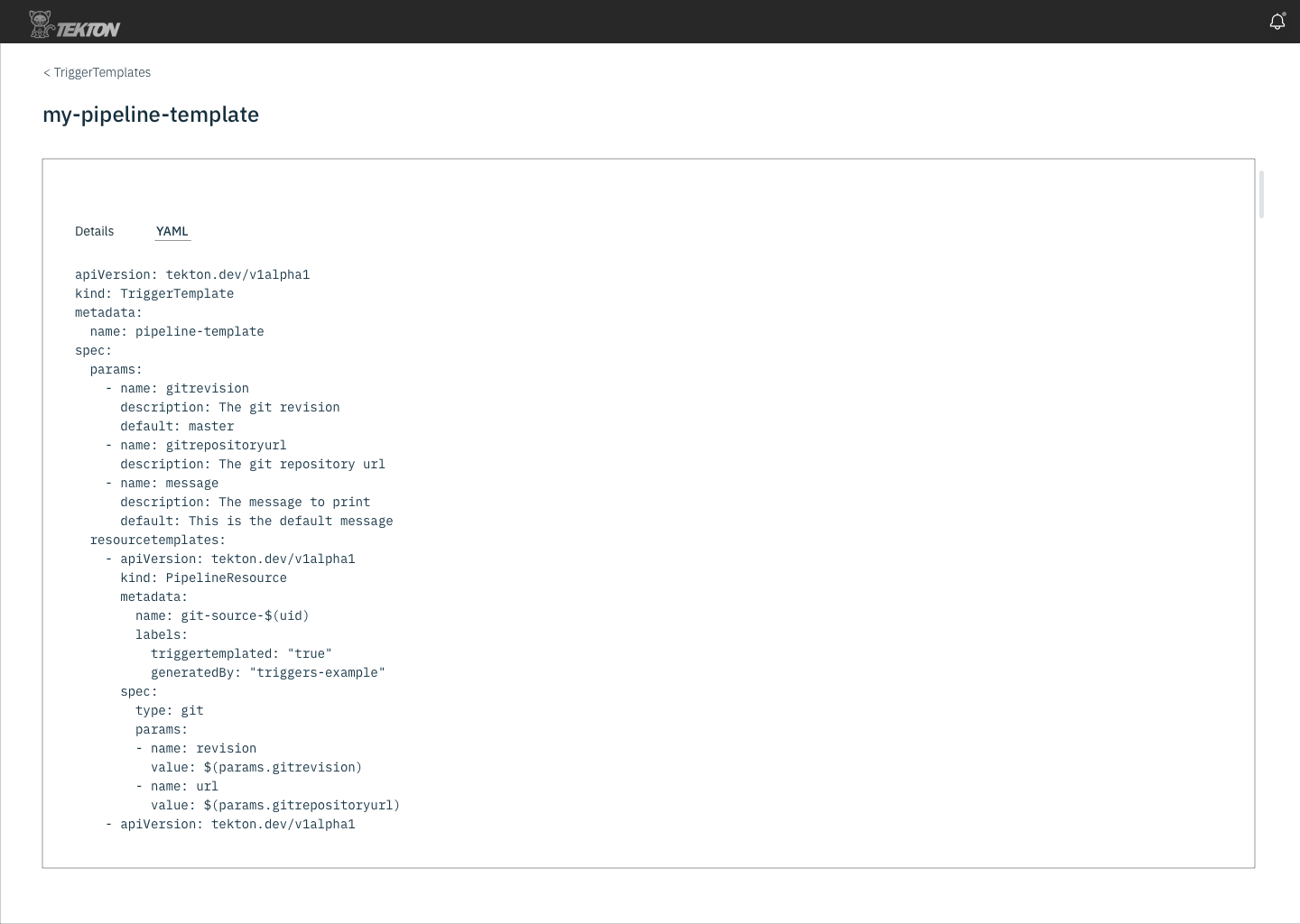Click the my-pipeline-template page title
This screenshot has width=1300, height=924.
click(150, 115)
